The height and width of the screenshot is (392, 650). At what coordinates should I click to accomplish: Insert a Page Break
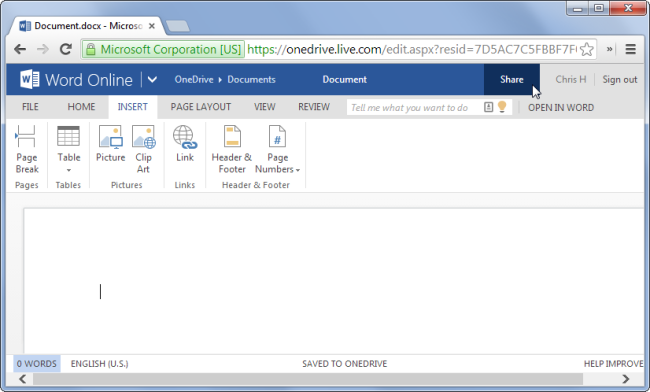click(27, 150)
